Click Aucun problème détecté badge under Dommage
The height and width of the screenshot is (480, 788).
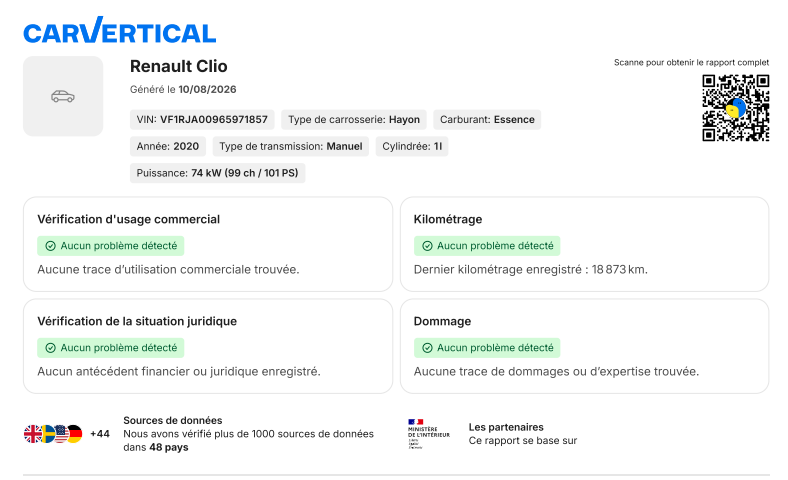coord(487,348)
